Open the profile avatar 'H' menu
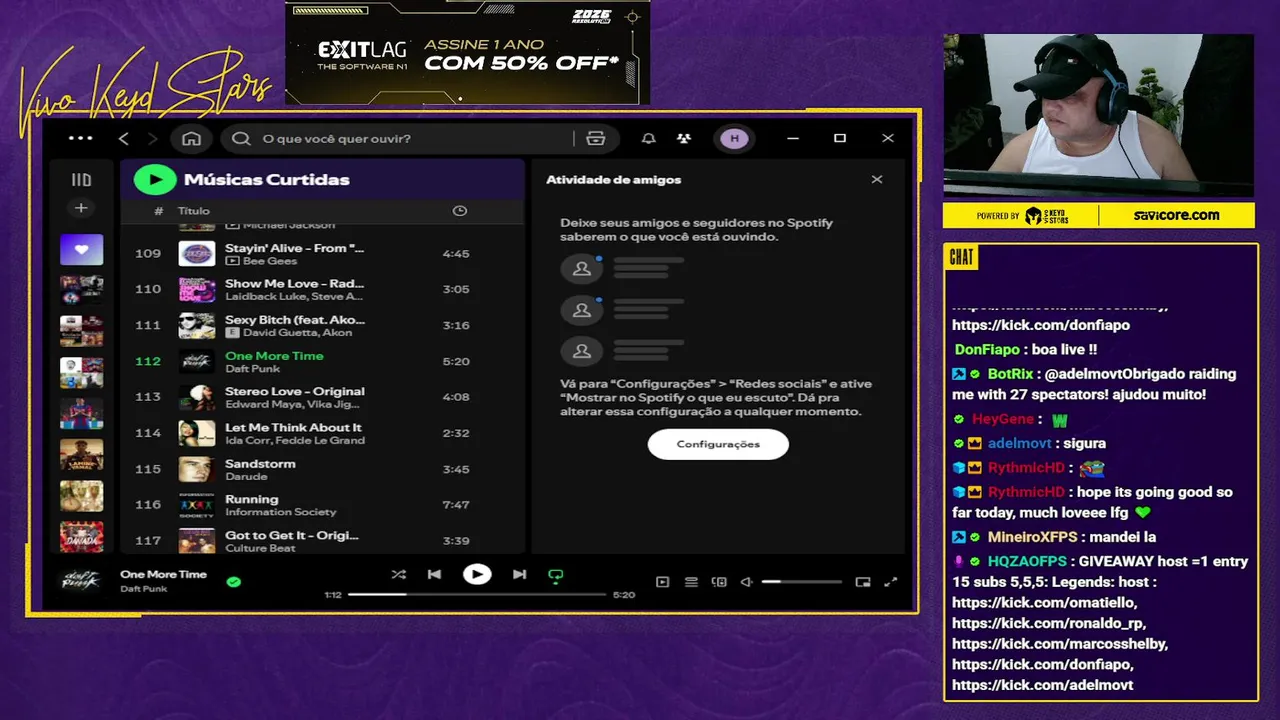This screenshot has height=720, width=1280. coord(735,138)
